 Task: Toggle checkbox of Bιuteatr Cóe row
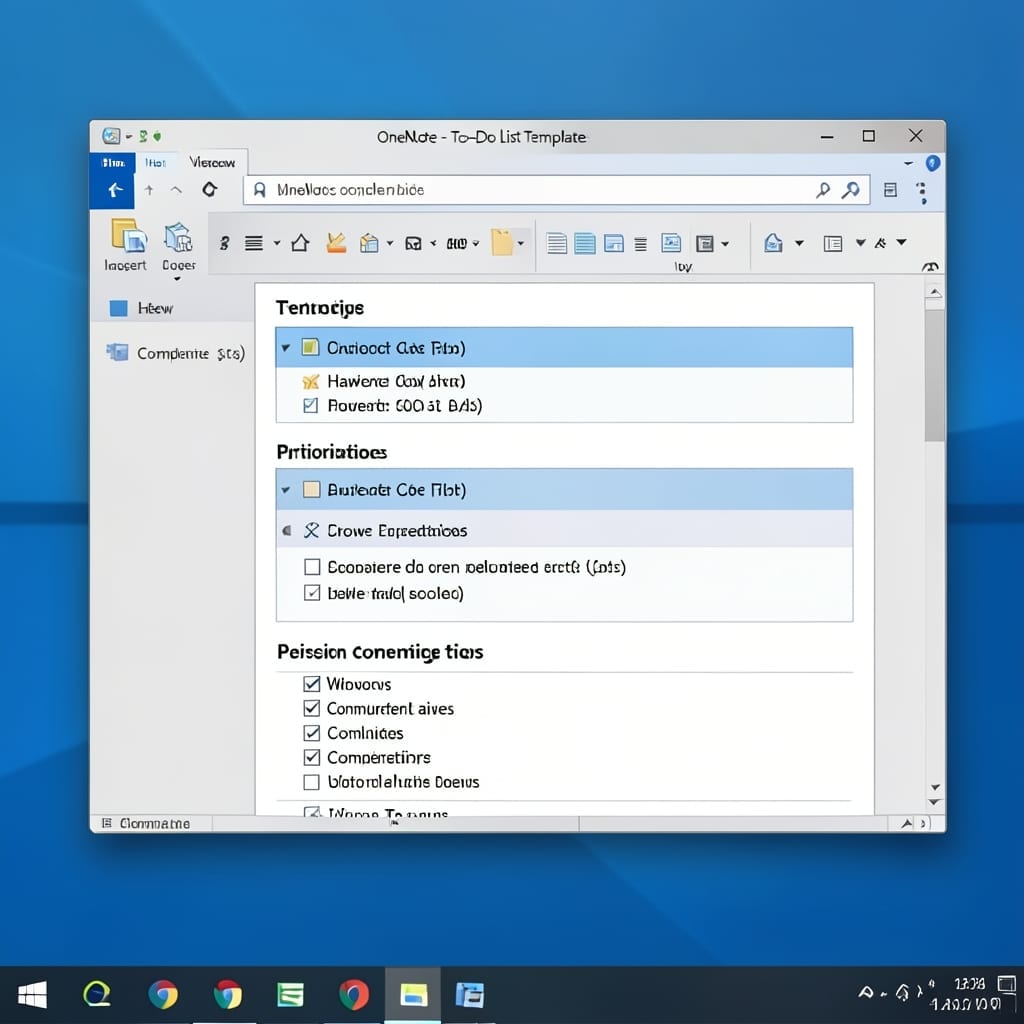coord(312,489)
